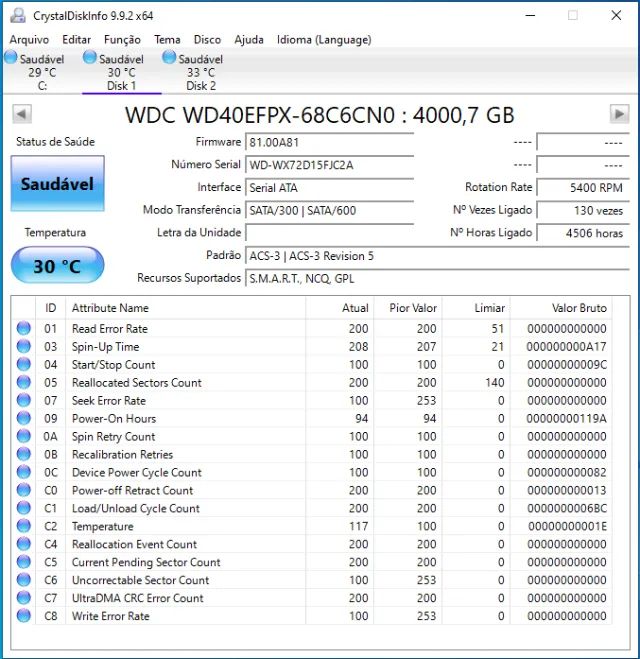Click the Valor Bruto column header

pyautogui.click(x=561, y=308)
